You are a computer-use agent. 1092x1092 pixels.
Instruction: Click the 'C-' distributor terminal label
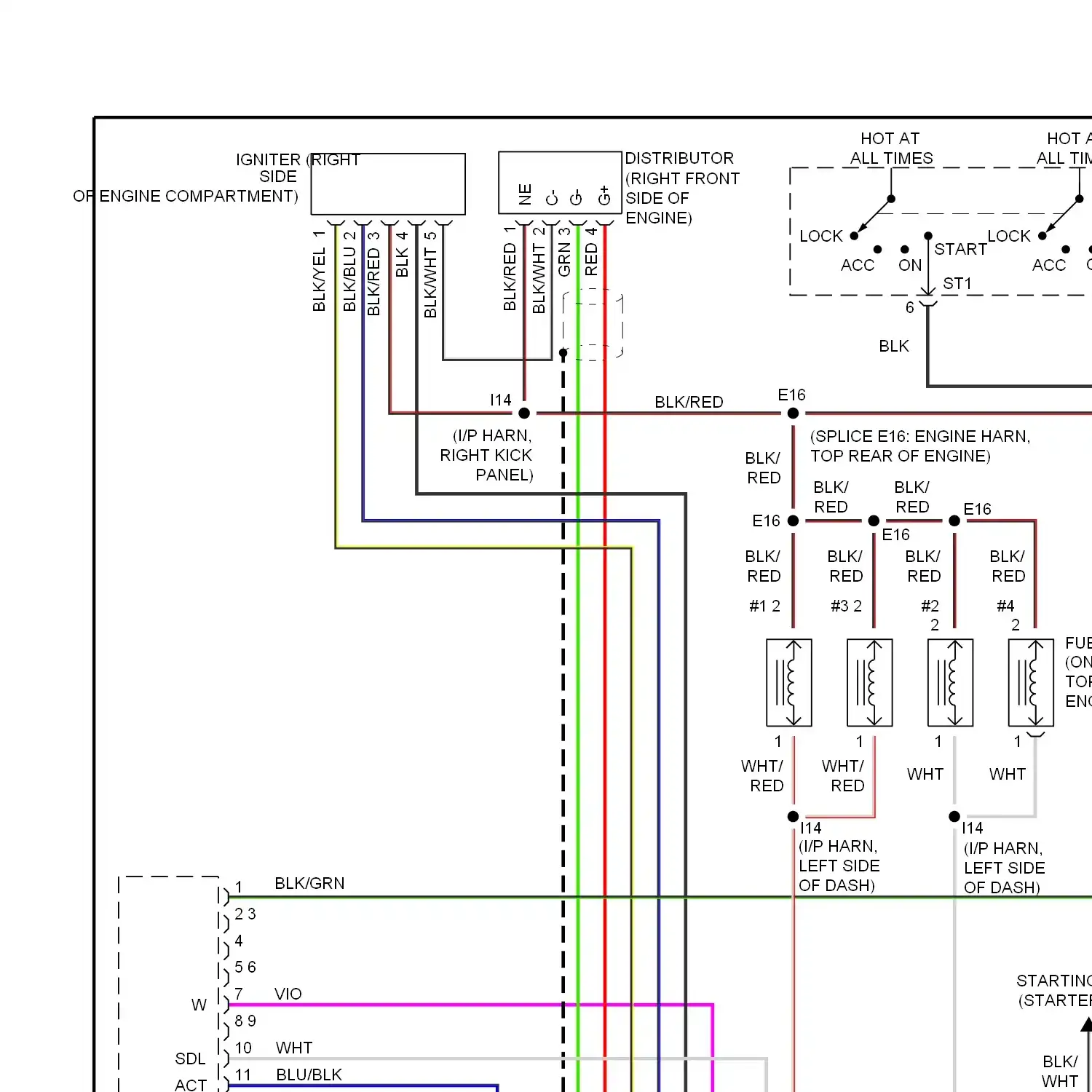pyautogui.click(x=552, y=198)
